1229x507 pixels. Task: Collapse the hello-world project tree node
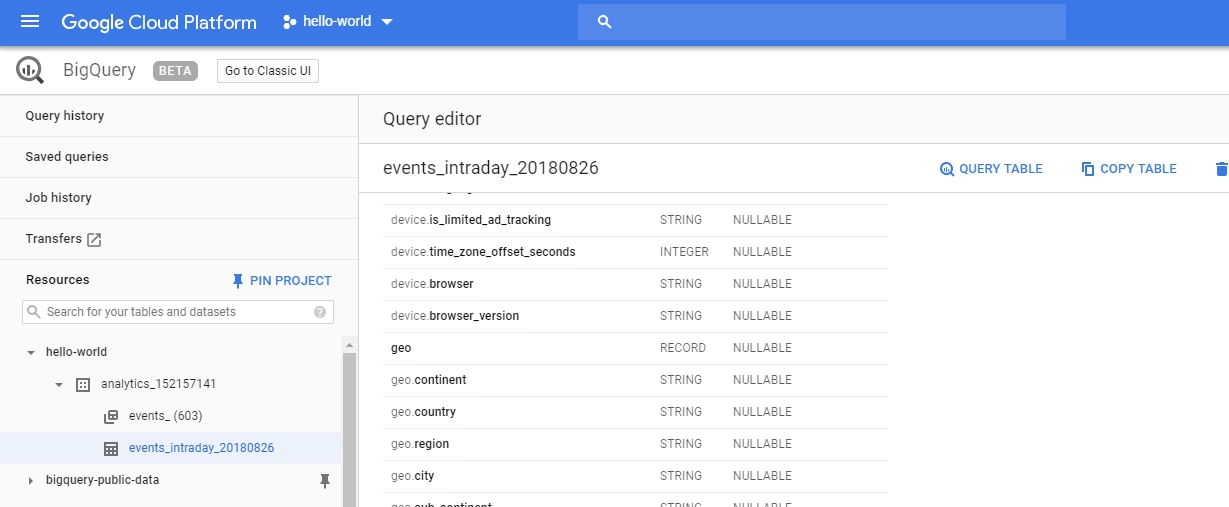click(31, 353)
